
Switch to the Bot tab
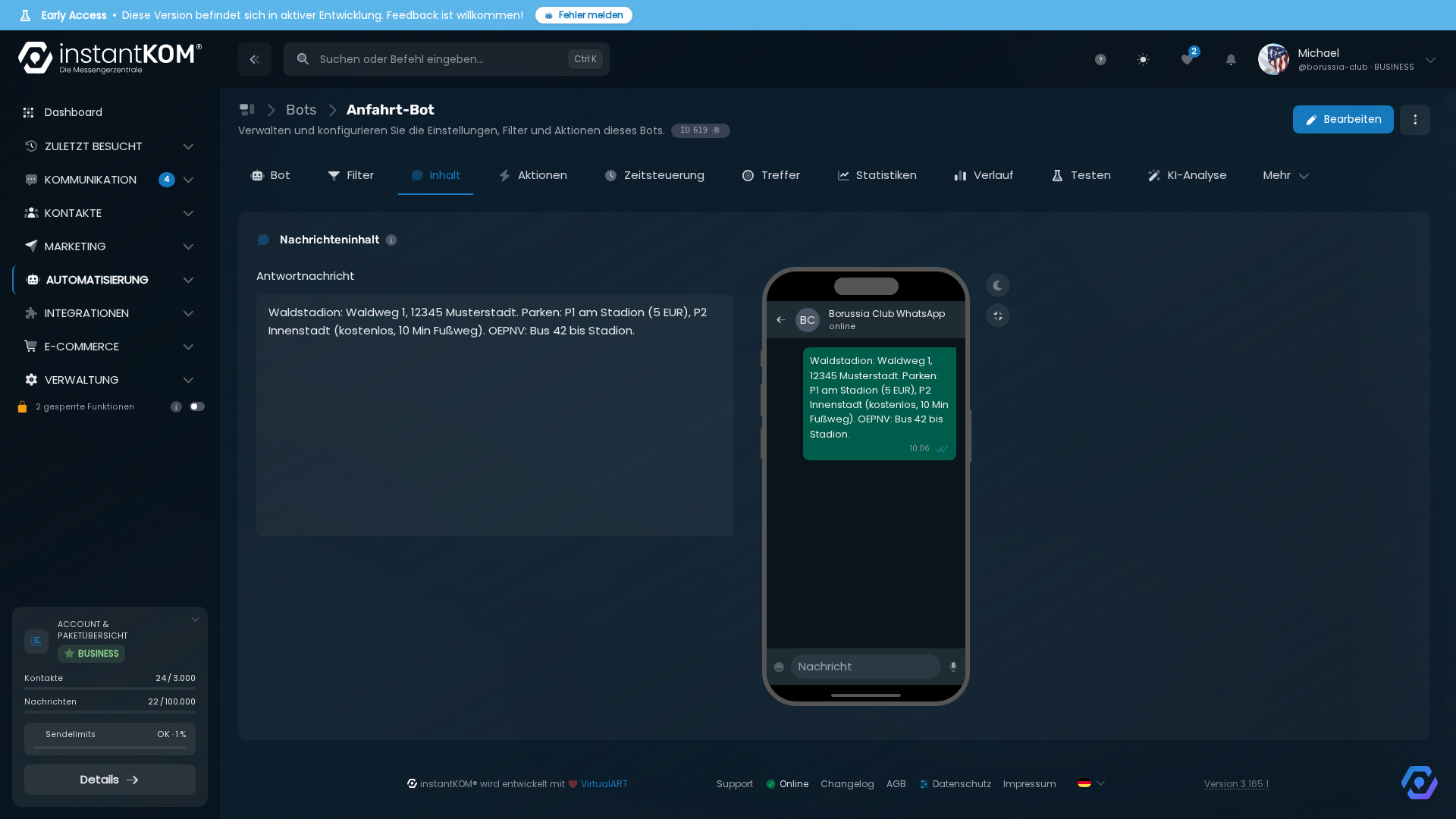(270, 176)
